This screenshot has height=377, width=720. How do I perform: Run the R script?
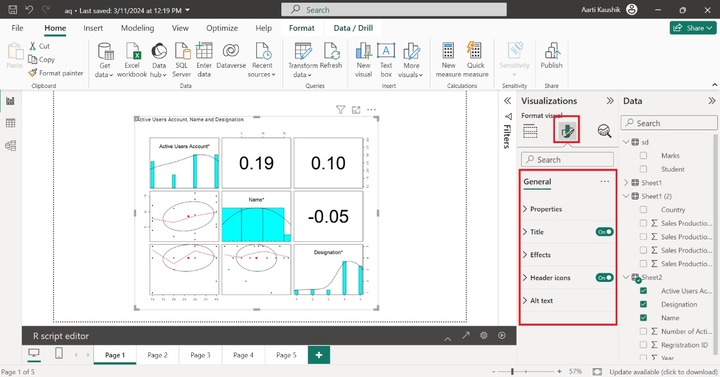(x=502, y=336)
